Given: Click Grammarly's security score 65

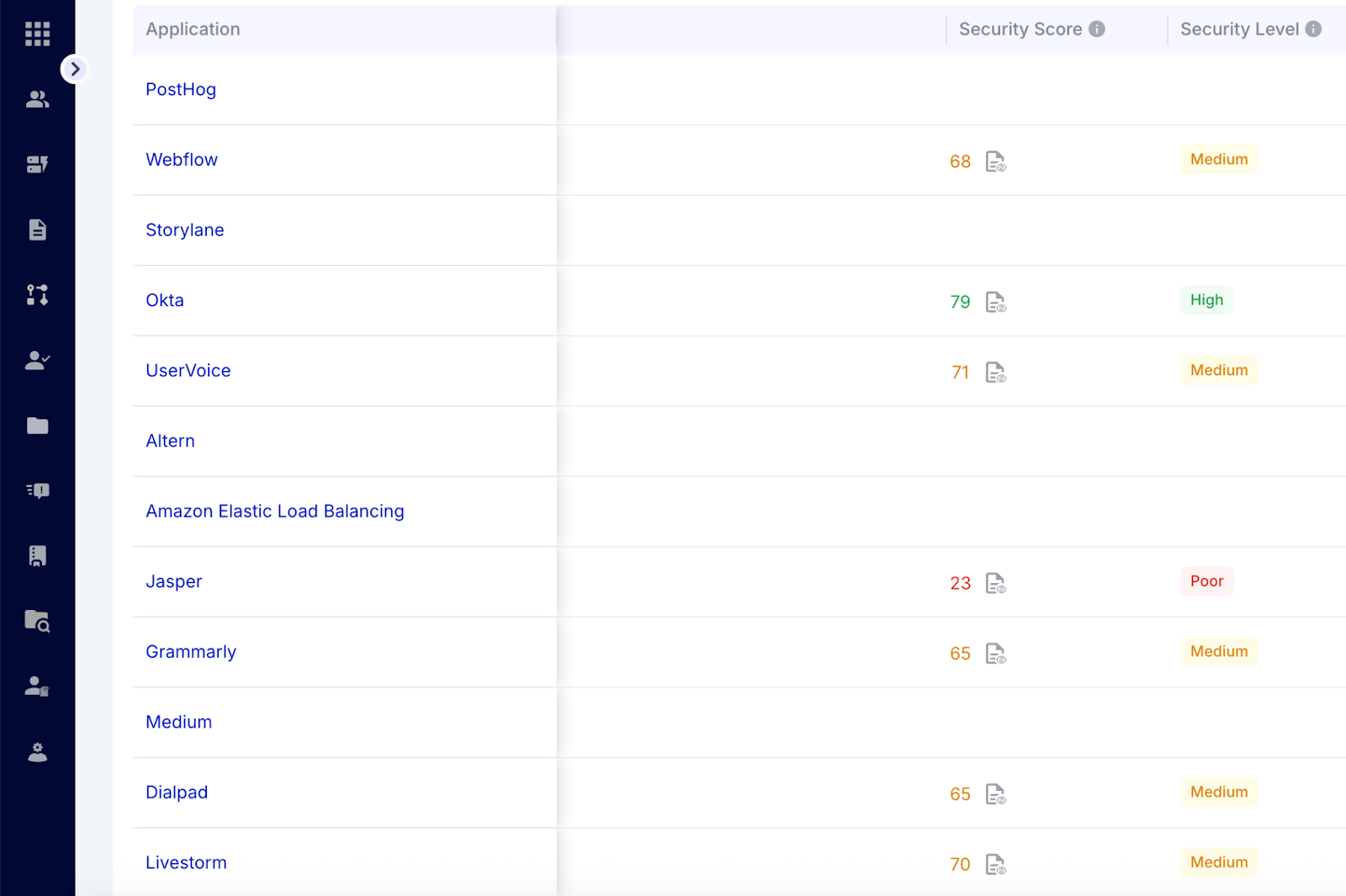Looking at the screenshot, I should [961, 654].
